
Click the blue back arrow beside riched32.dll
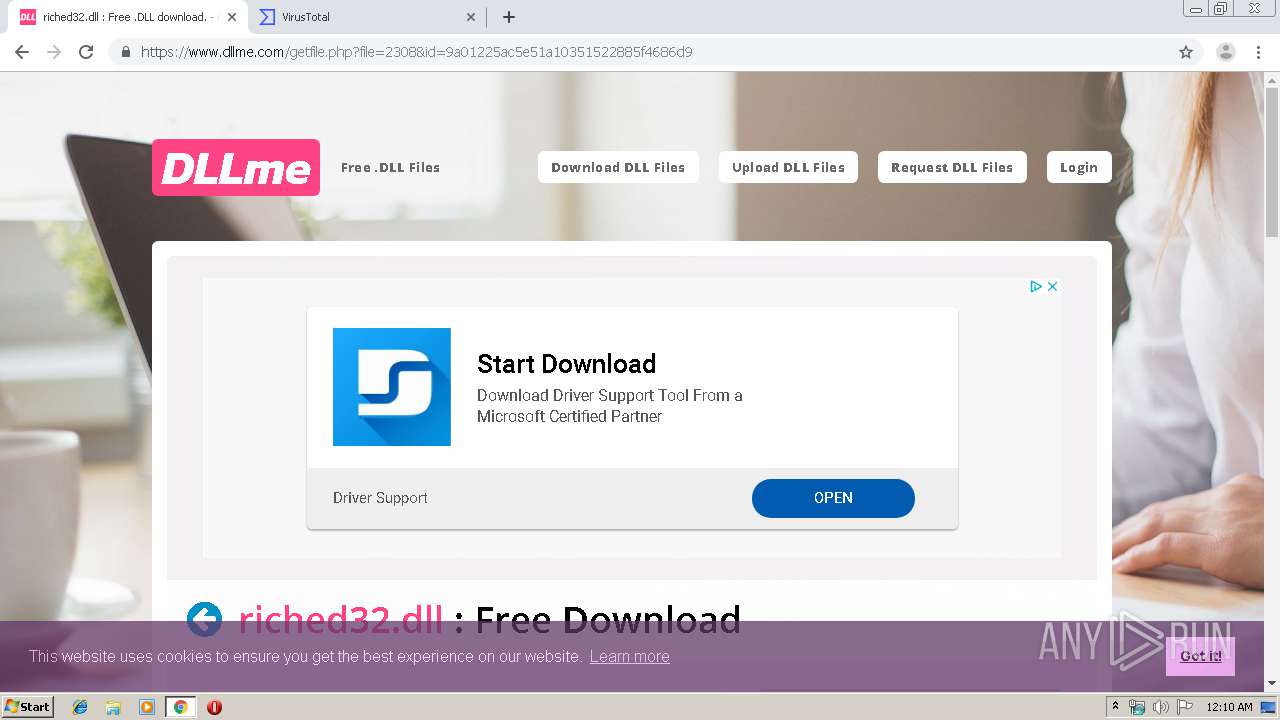point(205,620)
